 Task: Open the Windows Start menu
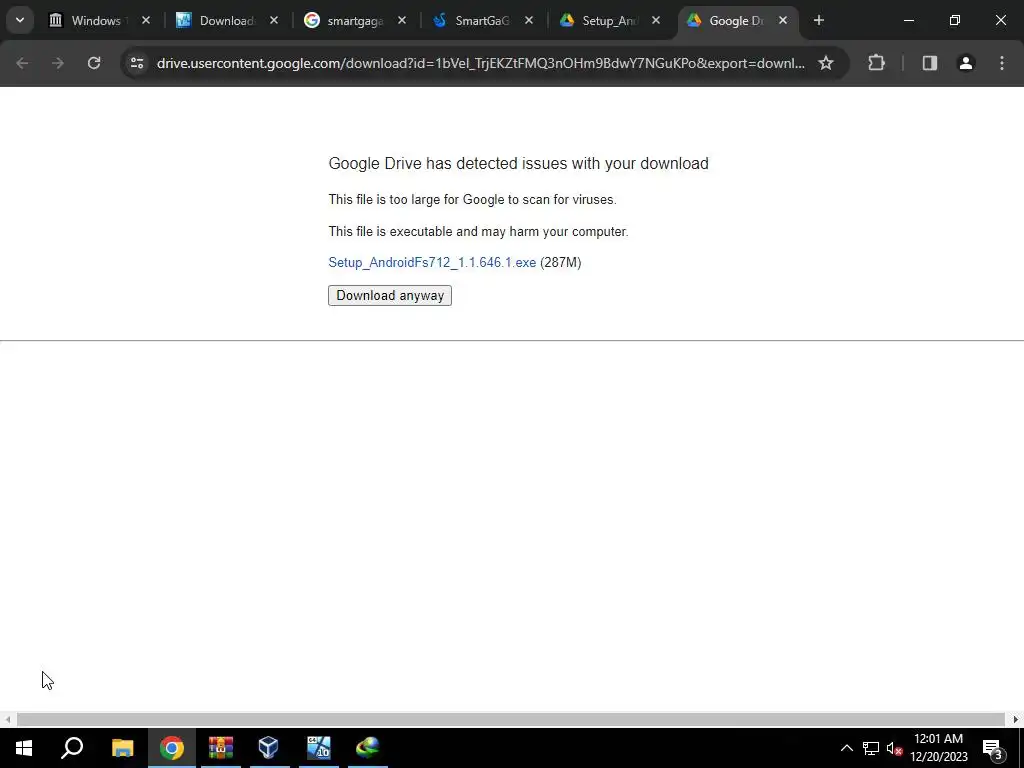pyautogui.click(x=24, y=748)
